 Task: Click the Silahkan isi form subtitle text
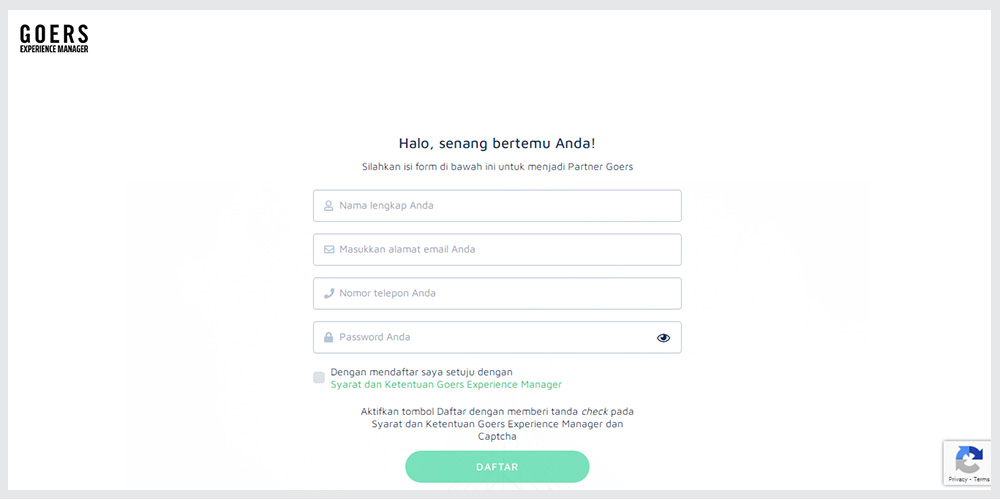tap(497, 167)
